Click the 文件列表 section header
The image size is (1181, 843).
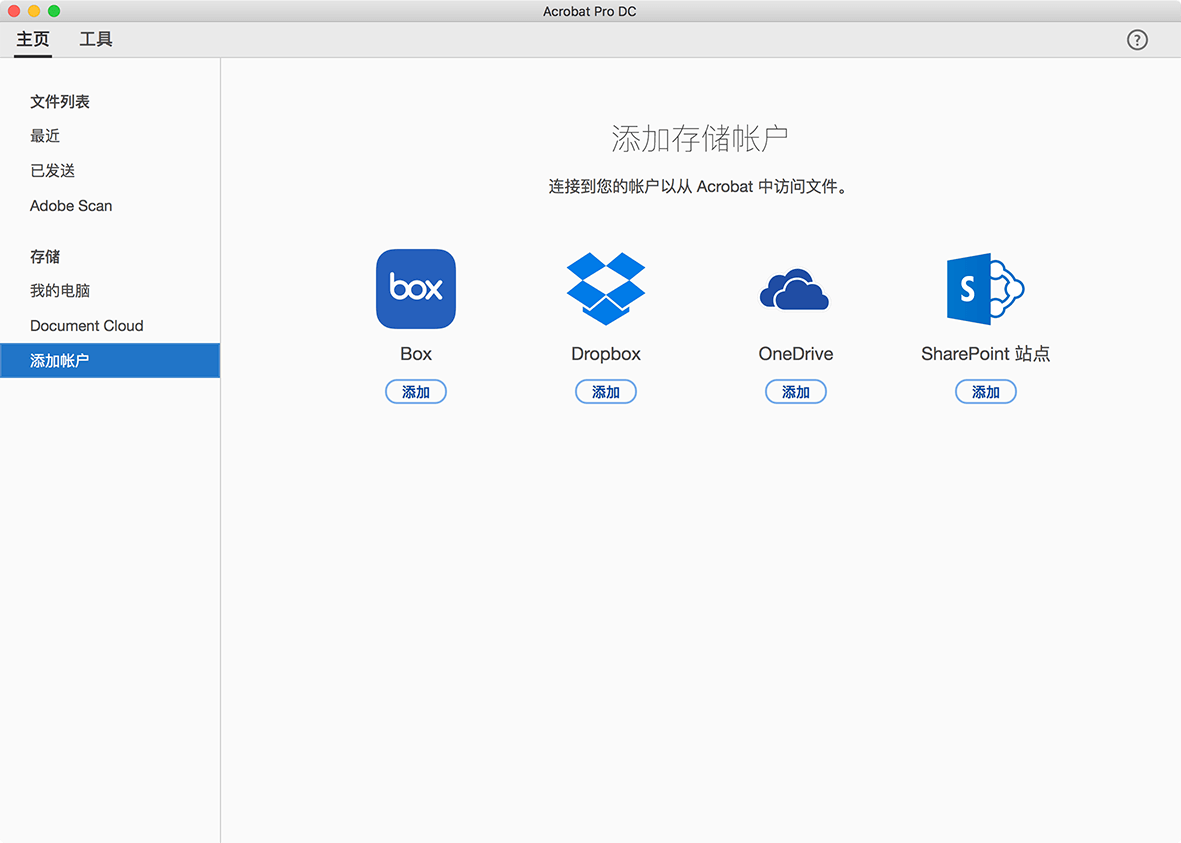tap(60, 102)
